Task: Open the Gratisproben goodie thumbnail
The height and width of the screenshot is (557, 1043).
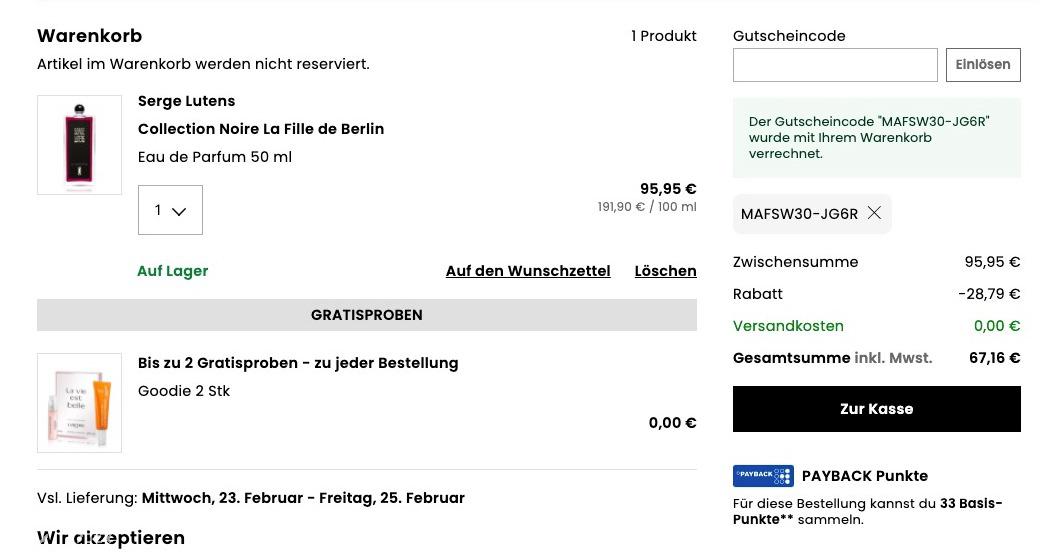Action: coord(79,403)
